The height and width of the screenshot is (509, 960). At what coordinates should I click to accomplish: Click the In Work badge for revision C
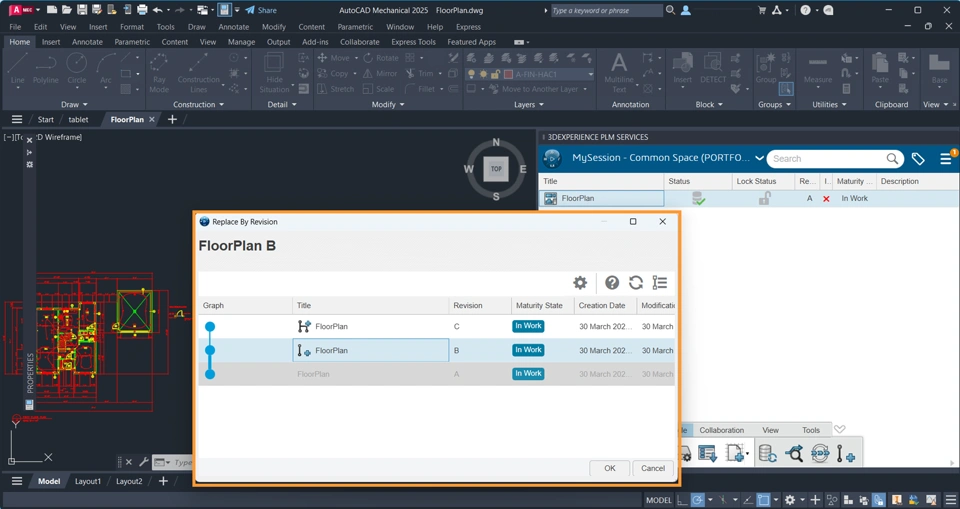pyautogui.click(x=528, y=326)
